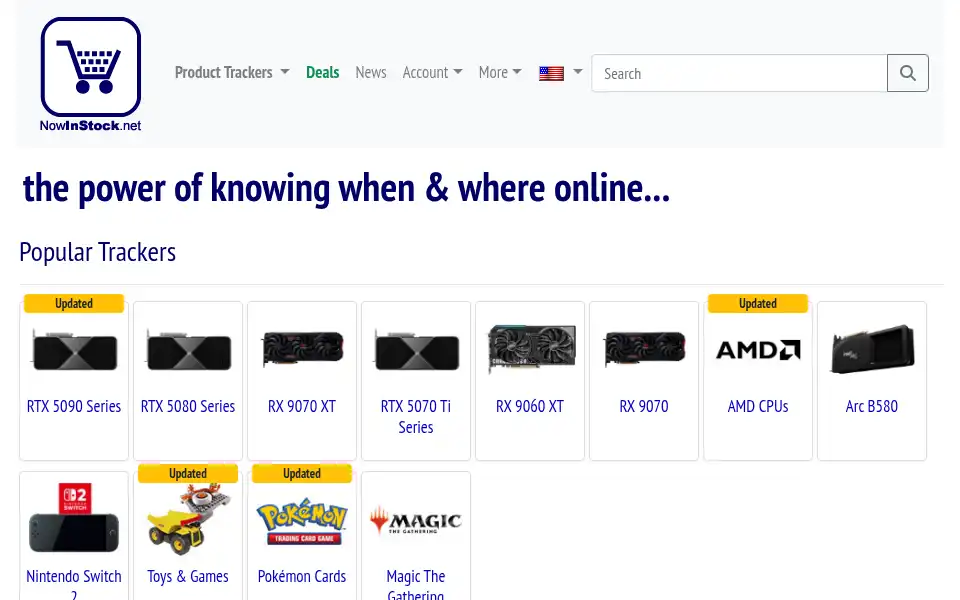The height and width of the screenshot is (600, 960).
Task: Click the RTX 5080 Series graphics card image
Action: pyautogui.click(x=188, y=351)
